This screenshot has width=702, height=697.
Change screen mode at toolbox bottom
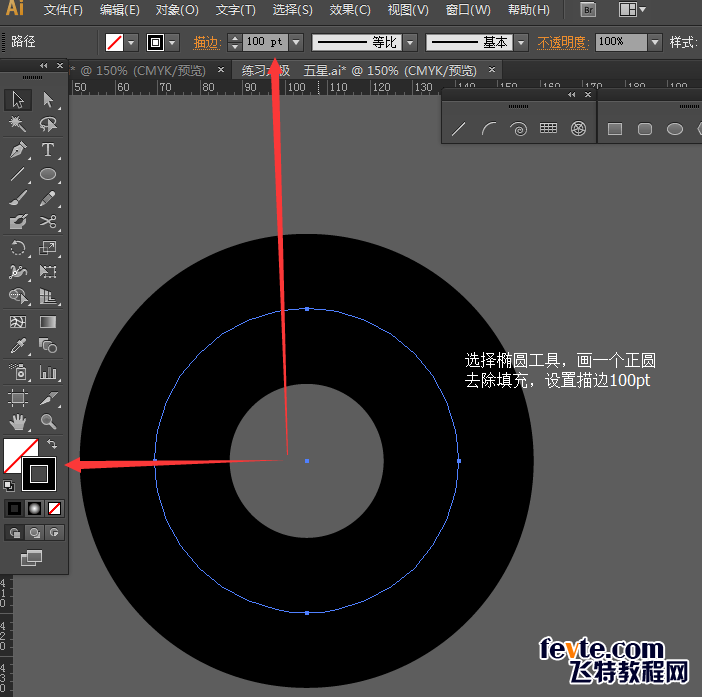point(31,558)
